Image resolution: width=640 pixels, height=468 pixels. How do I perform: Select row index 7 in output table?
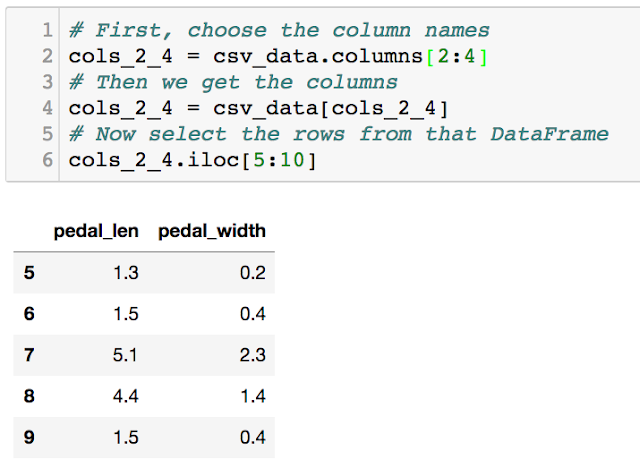click(29, 355)
